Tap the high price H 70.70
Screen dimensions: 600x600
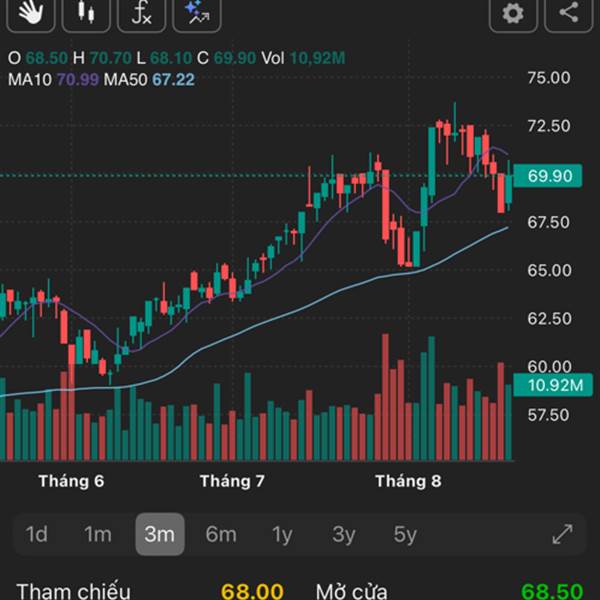pyautogui.click(x=102, y=58)
